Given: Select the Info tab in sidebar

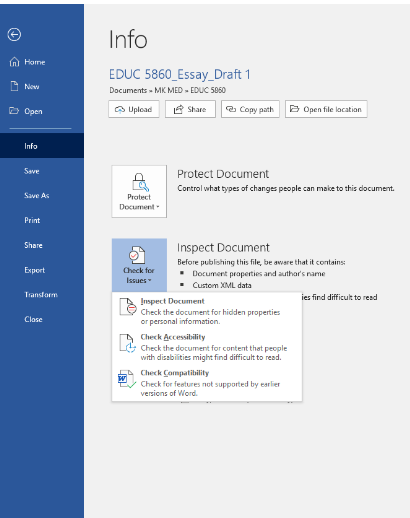Looking at the screenshot, I should (x=42, y=146).
